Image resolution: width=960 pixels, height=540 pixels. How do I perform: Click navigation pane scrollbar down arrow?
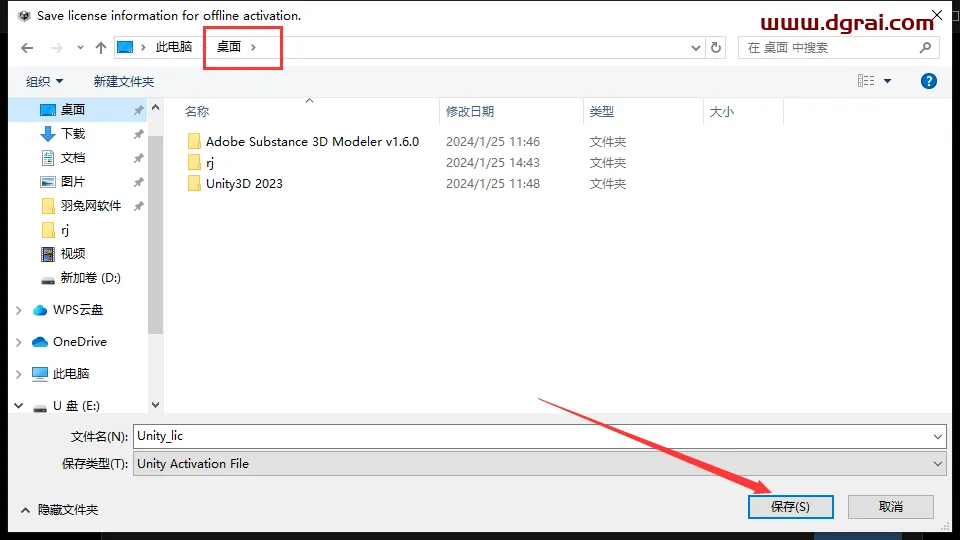pos(156,405)
